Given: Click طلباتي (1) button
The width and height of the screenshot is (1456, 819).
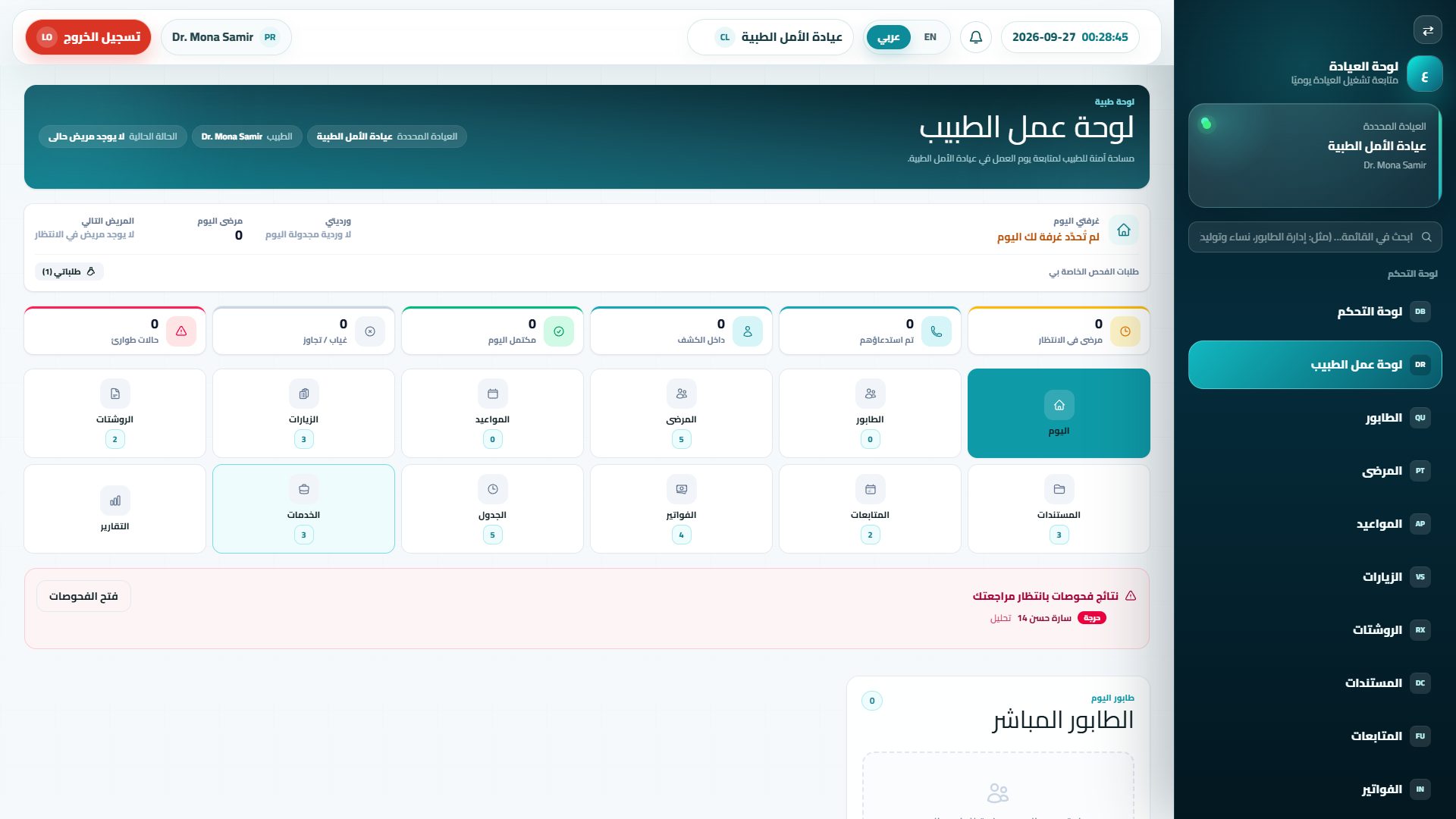Looking at the screenshot, I should pos(69,271).
